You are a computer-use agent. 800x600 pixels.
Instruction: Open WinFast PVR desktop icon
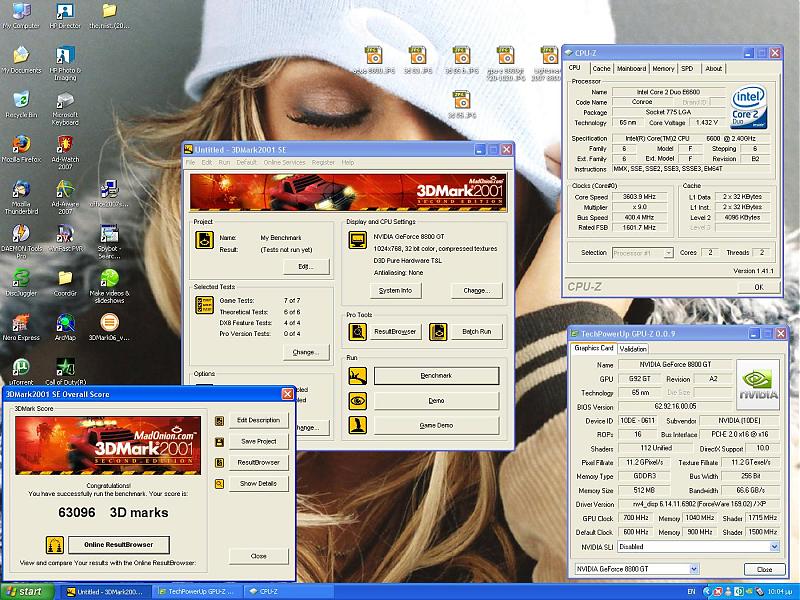coord(65,238)
